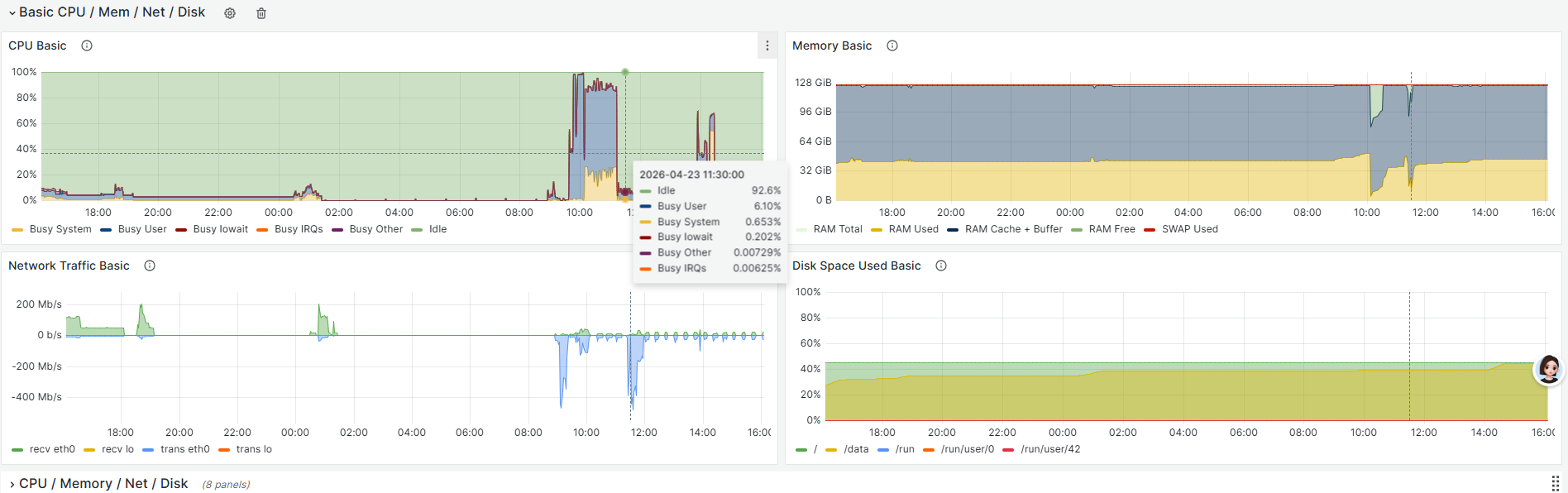Show Memory Basic panel info icon
This screenshot has width=1568, height=493.
coord(892,45)
